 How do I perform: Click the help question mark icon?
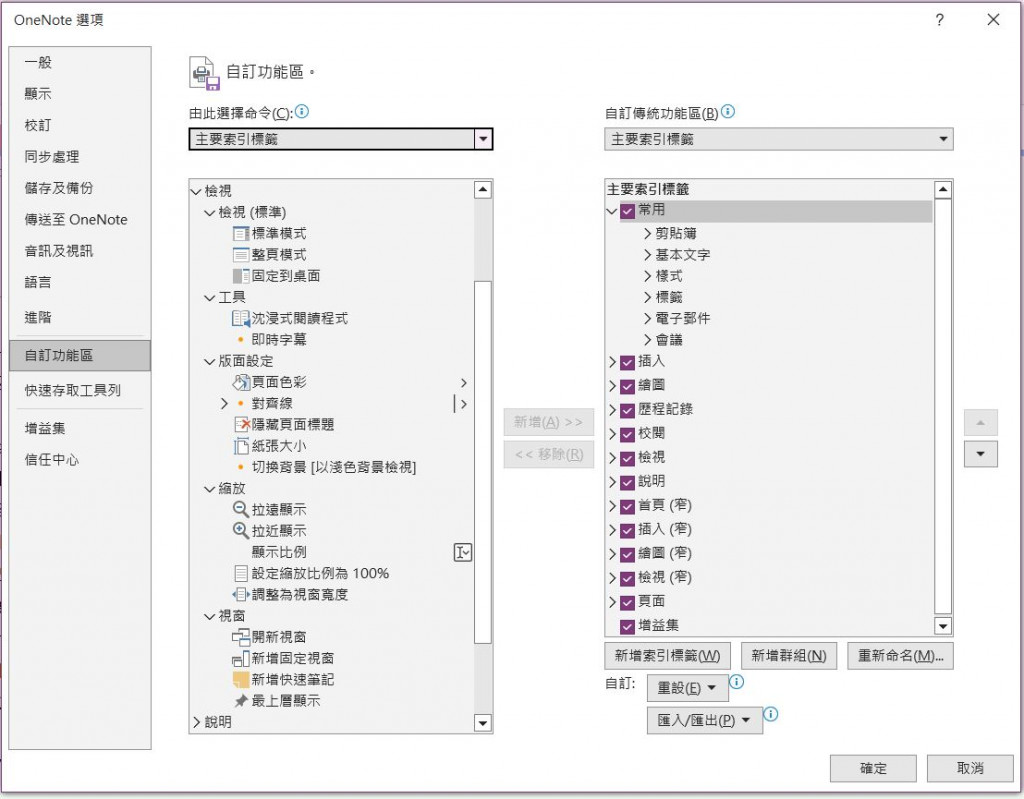pyautogui.click(x=939, y=20)
